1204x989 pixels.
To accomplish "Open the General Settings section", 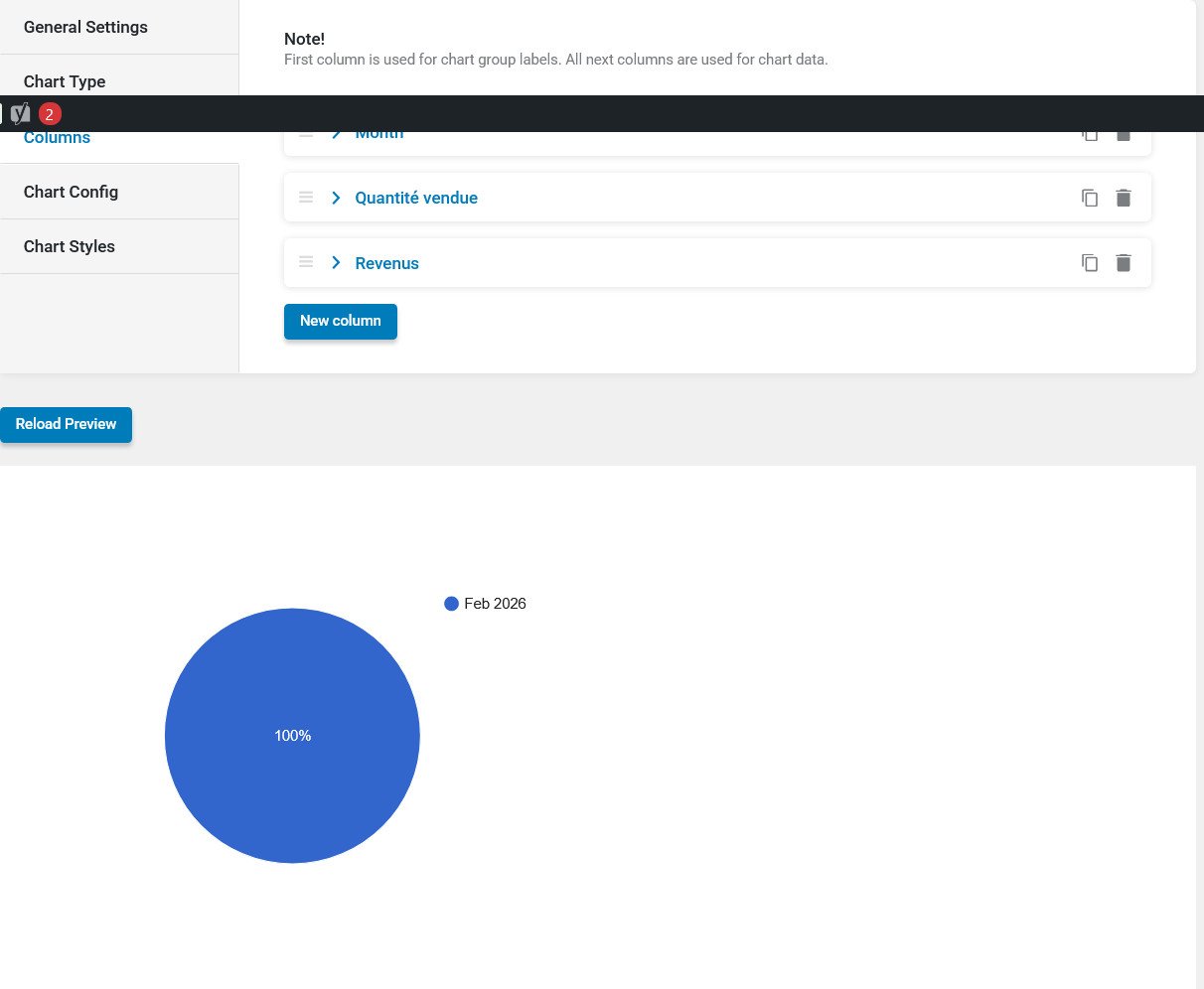I will [85, 27].
